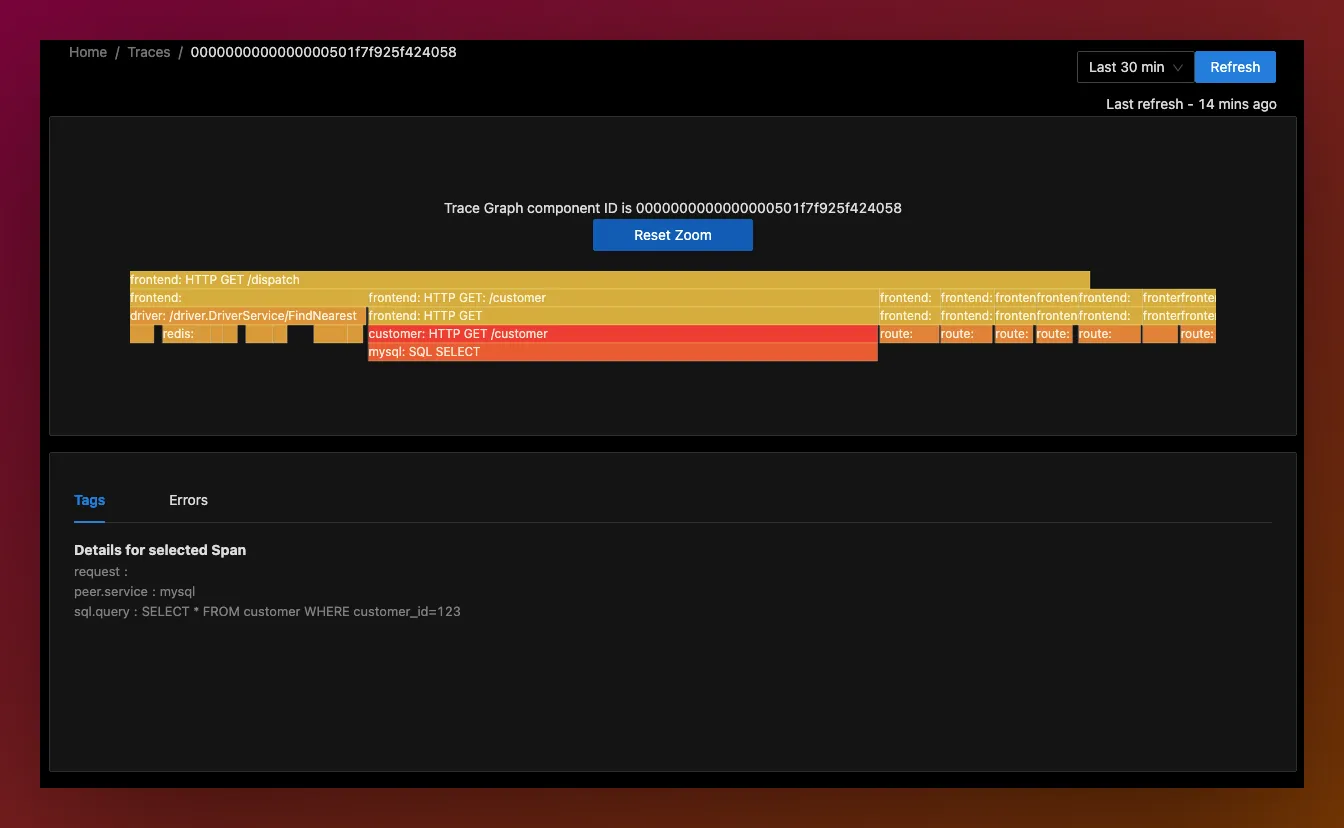Viewport: 1344px width, 828px height.
Task: Select the last route: span at right edge
Action: pos(1198,334)
